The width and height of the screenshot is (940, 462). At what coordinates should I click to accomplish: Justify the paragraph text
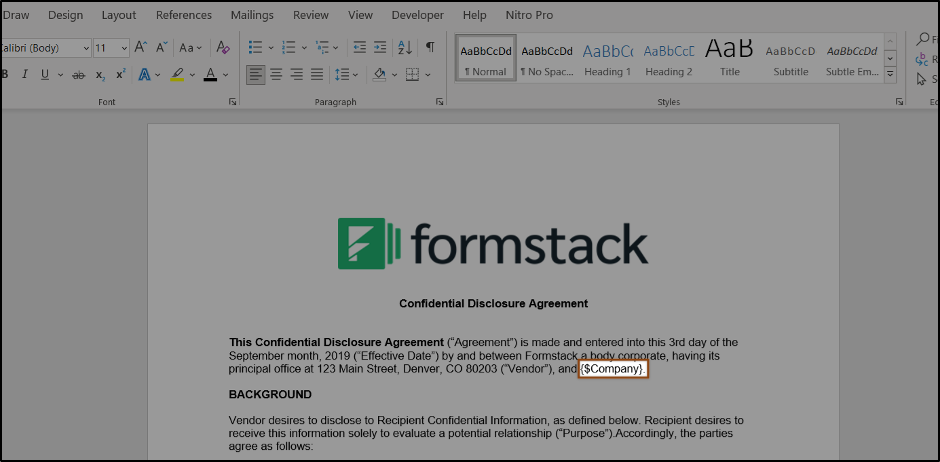point(317,75)
